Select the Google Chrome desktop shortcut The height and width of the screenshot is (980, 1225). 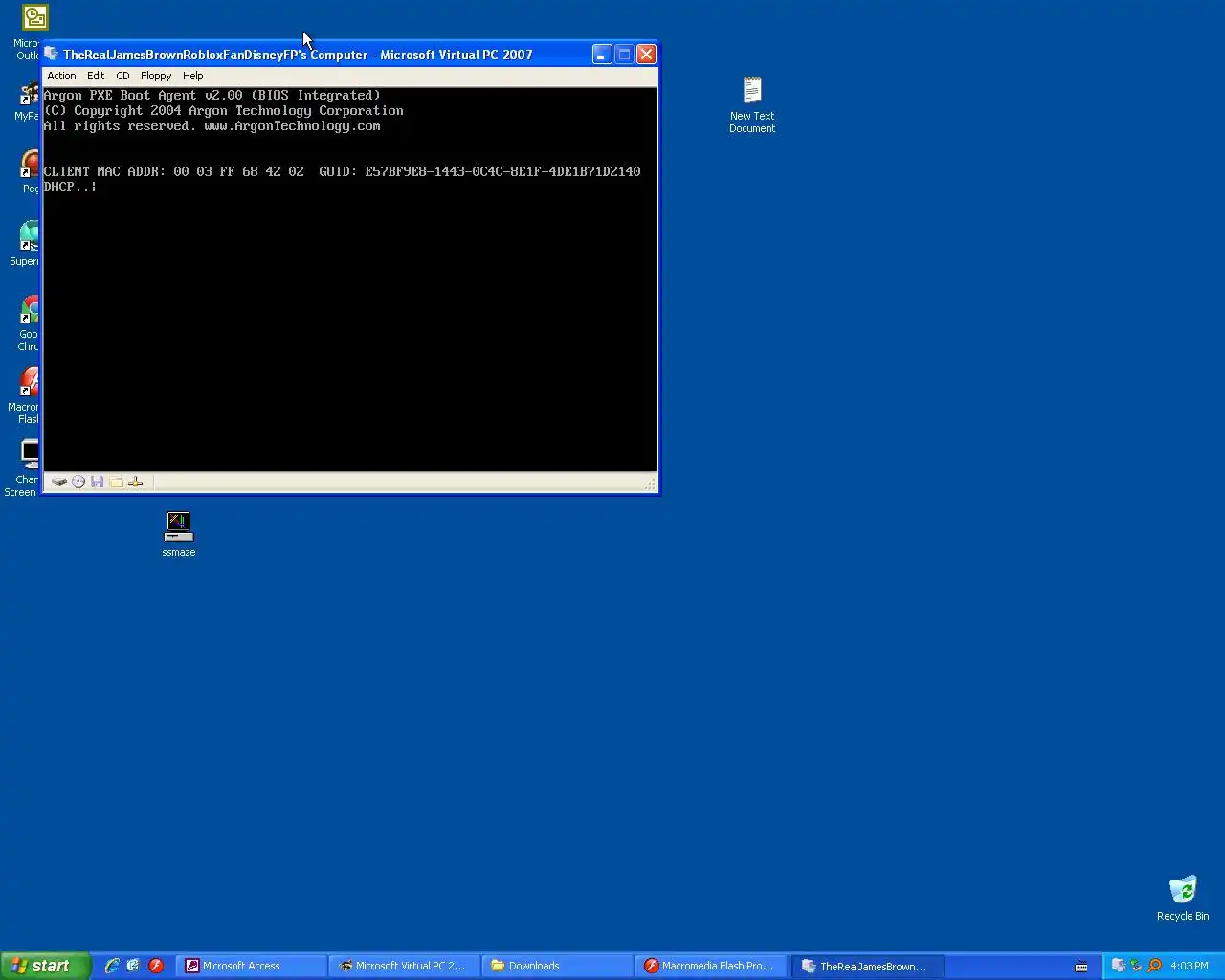point(28,323)
